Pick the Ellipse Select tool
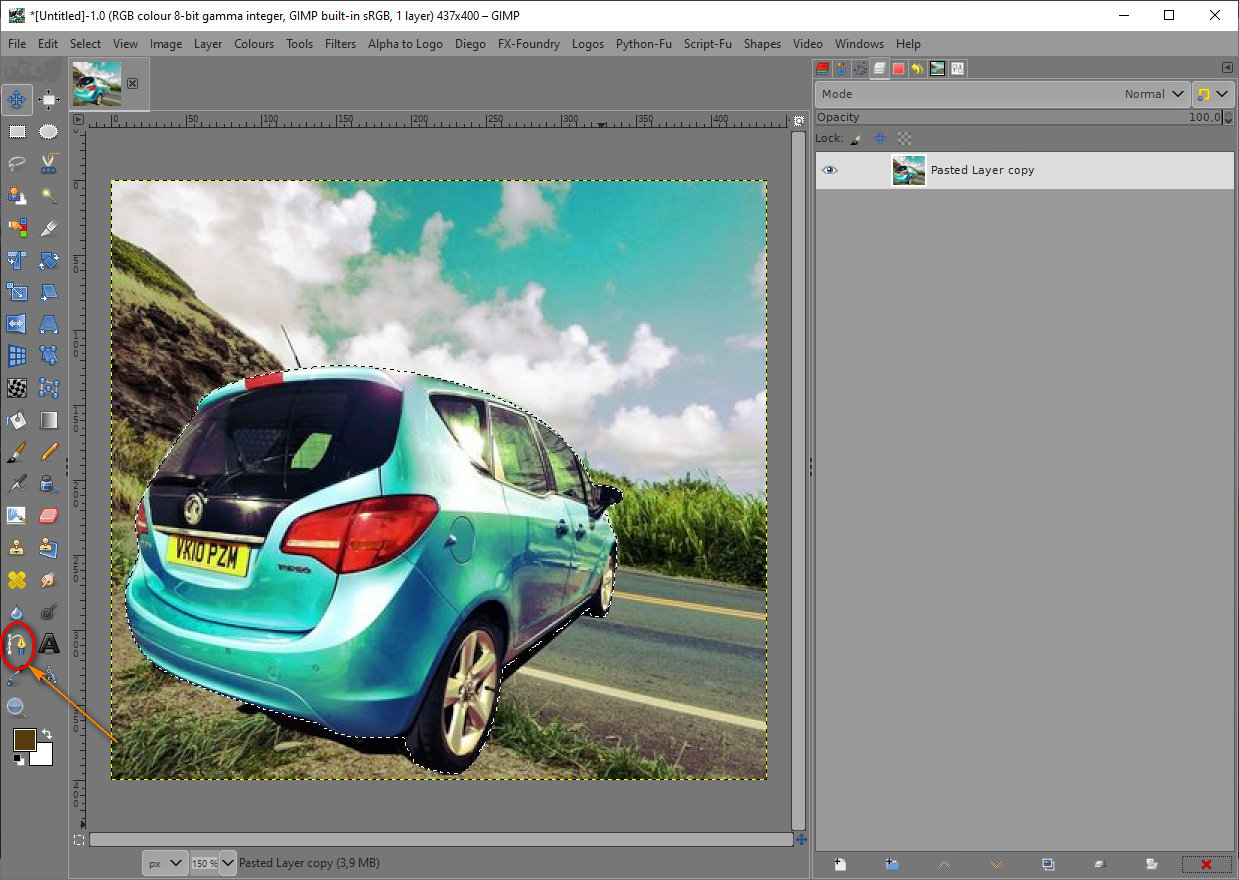The image size is (1239, 880). coord(48,131)
